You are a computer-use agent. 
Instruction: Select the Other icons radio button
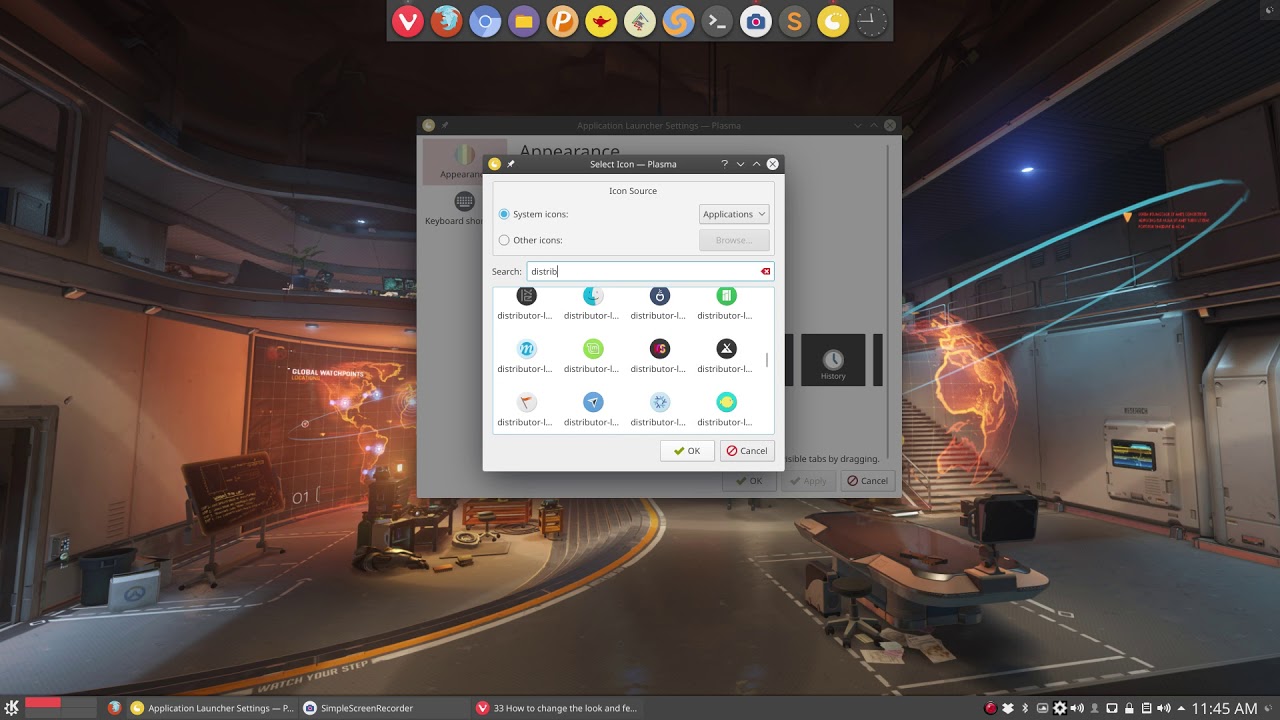pyautogui.click(x=504, y=240)
